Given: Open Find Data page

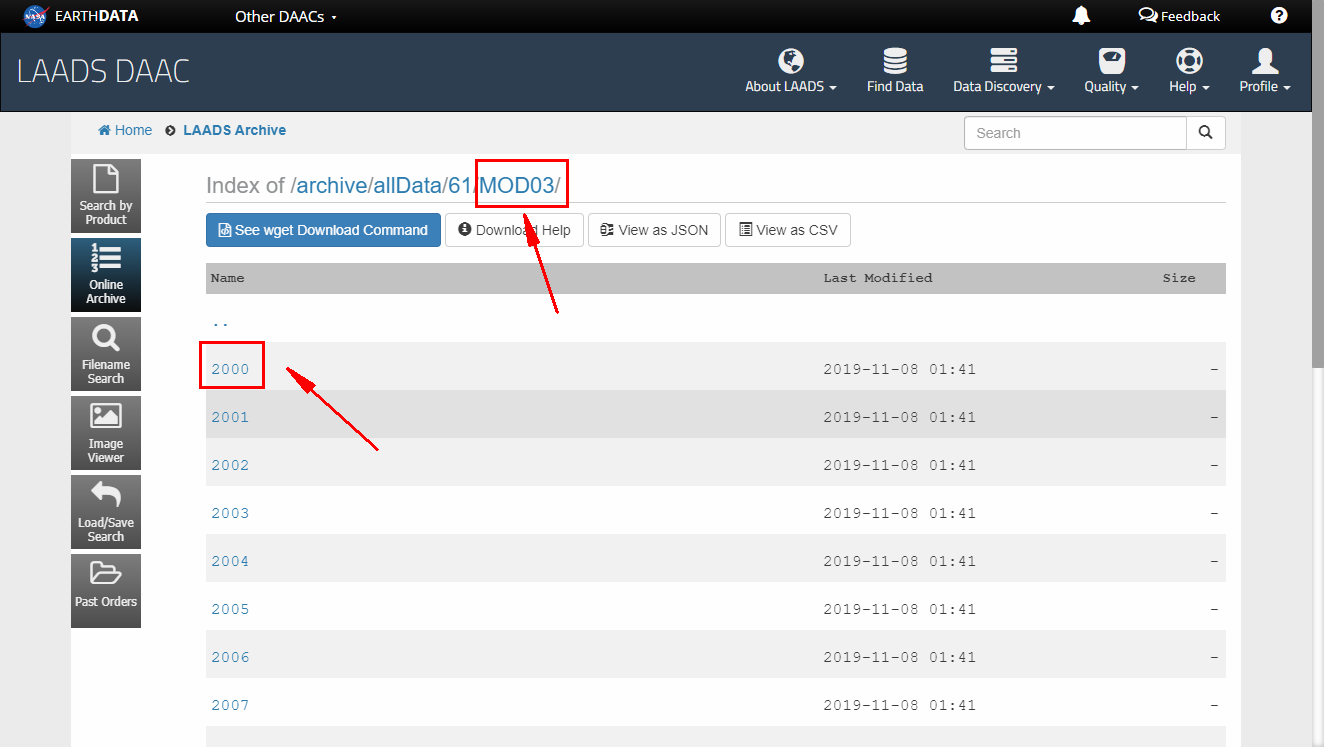Looking at the screenshot, I should pos(895,72).
